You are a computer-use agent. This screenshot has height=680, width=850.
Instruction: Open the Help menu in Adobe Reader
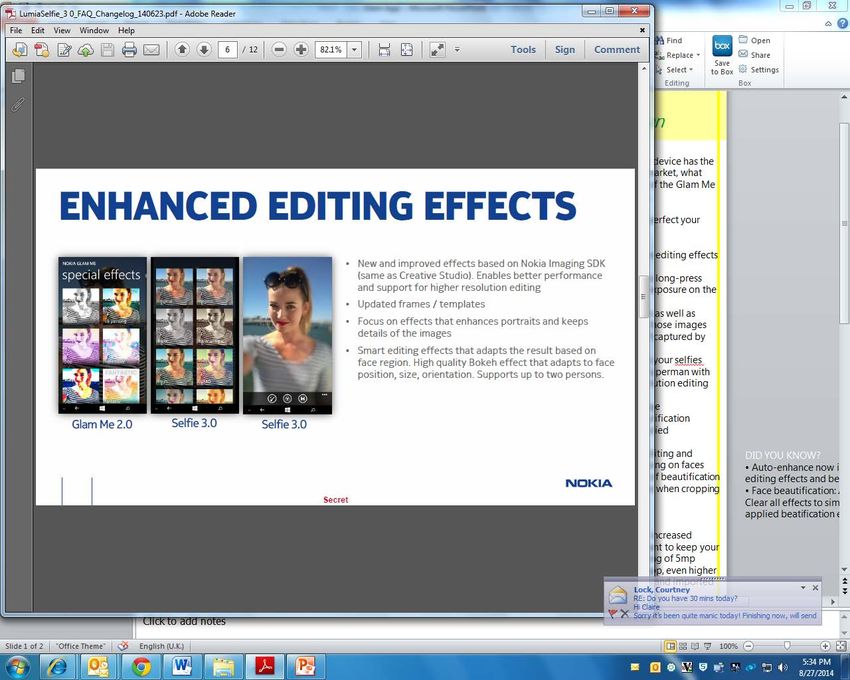coord(126,30)
